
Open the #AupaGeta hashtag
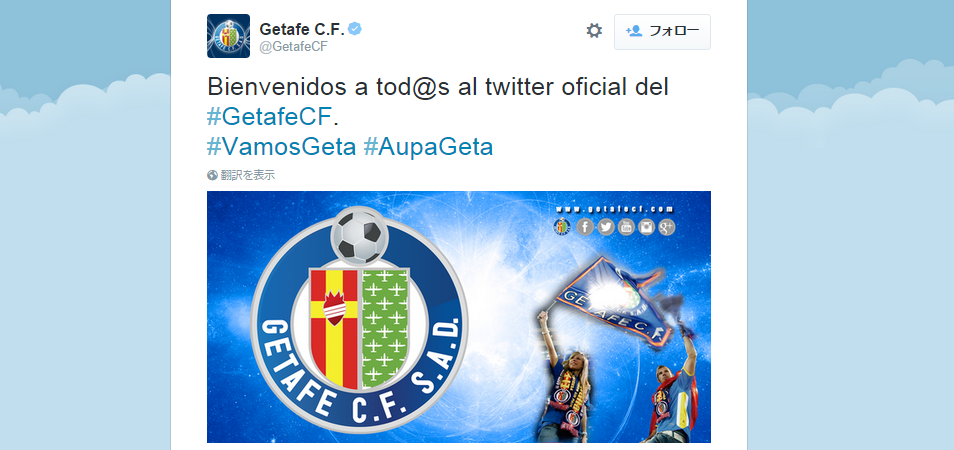(428, 147)
